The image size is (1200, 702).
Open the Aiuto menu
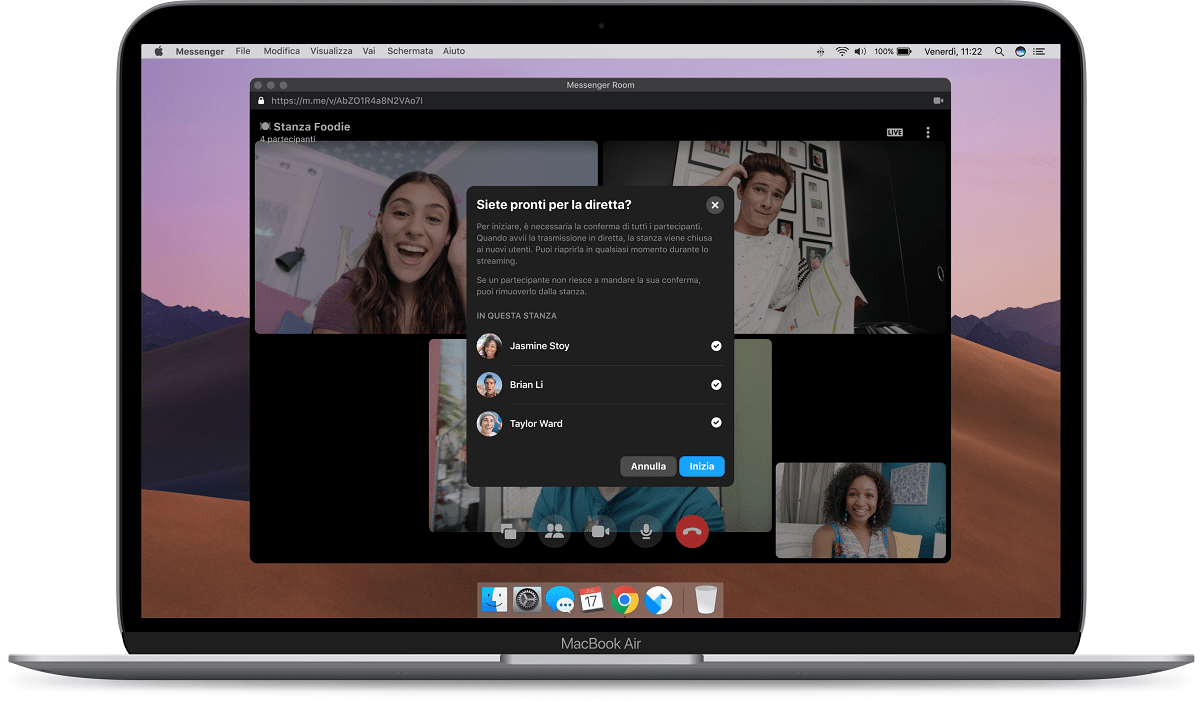(x=454, y=51)
